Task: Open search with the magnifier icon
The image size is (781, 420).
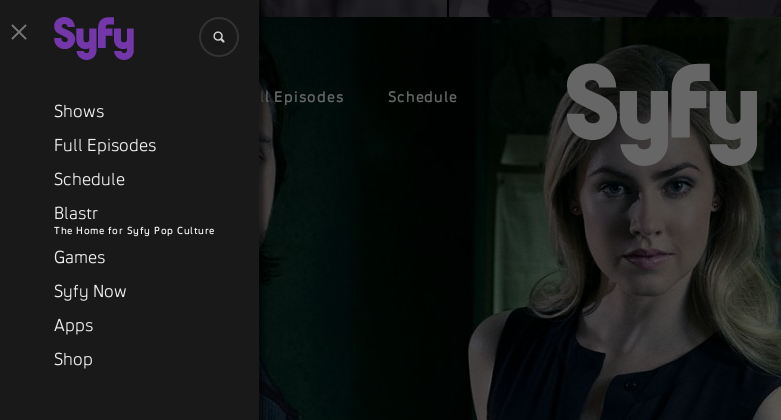Action: coord(219,37)
